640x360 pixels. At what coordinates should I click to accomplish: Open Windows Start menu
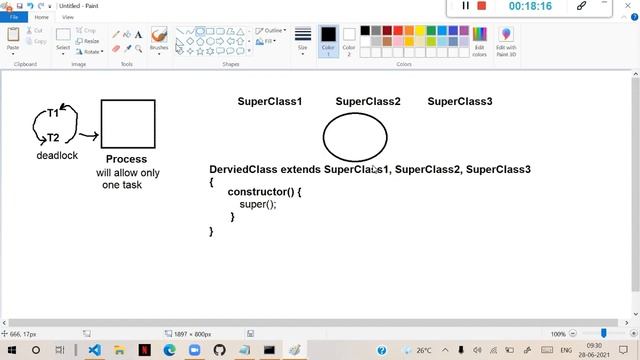[x=11, y=350]
